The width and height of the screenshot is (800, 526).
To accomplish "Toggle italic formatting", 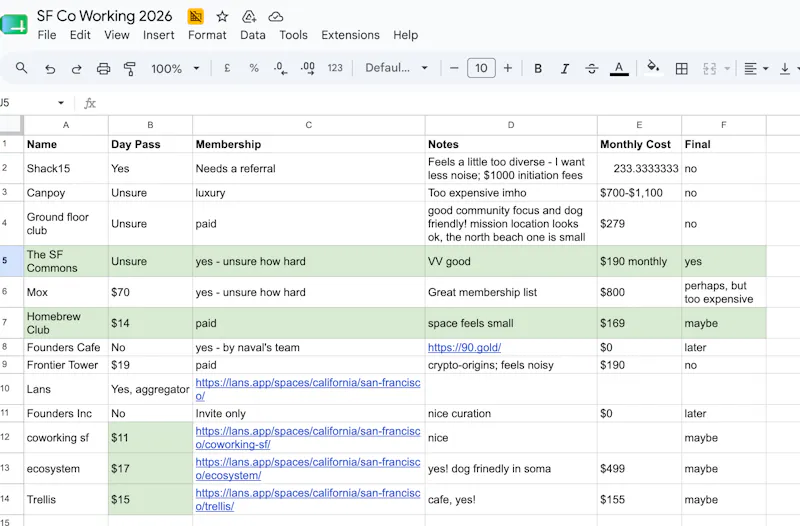I will (565, 68).
